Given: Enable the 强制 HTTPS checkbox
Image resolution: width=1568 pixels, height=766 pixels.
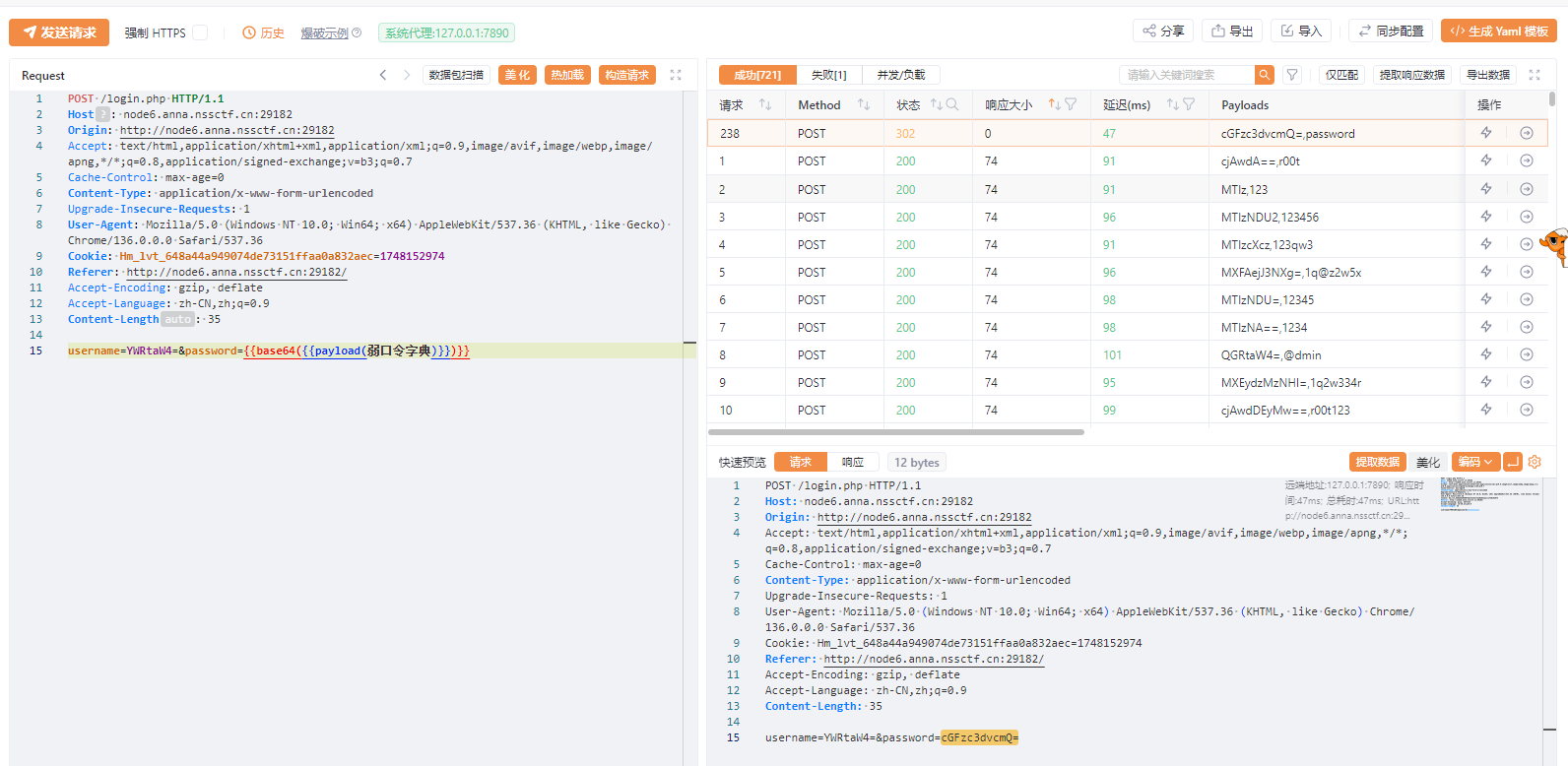Looking at the screenshot, I should (x=200, y=32).
